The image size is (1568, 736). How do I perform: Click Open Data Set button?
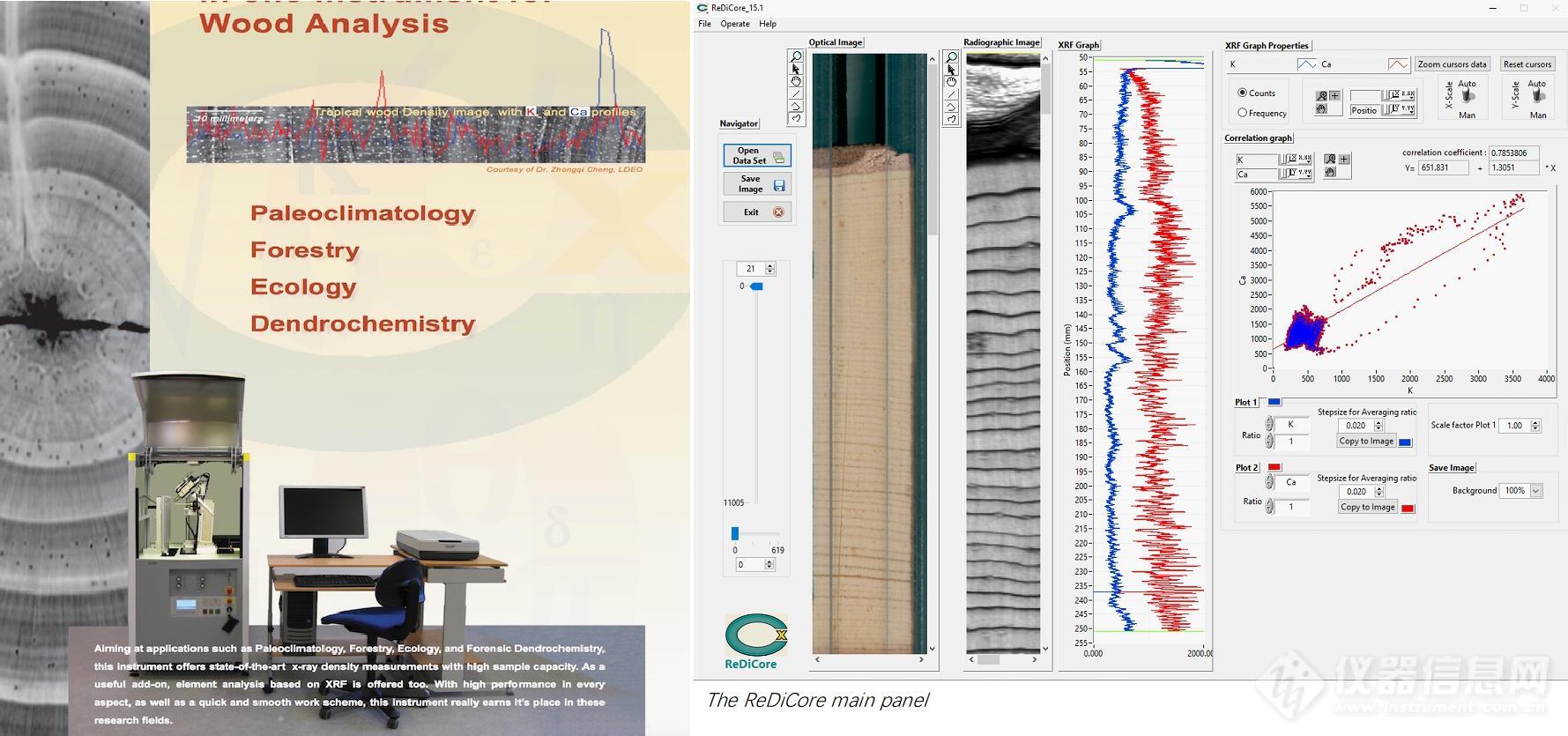757,156
